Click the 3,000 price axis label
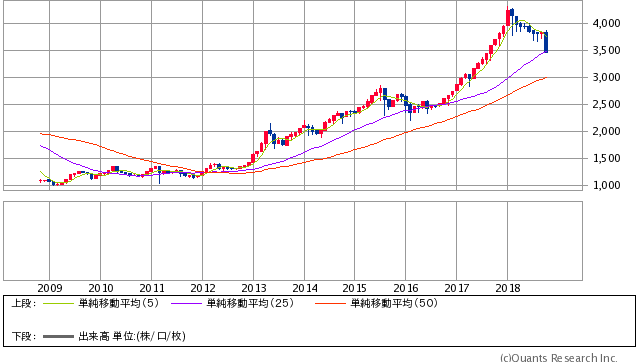 click(606, 77)
